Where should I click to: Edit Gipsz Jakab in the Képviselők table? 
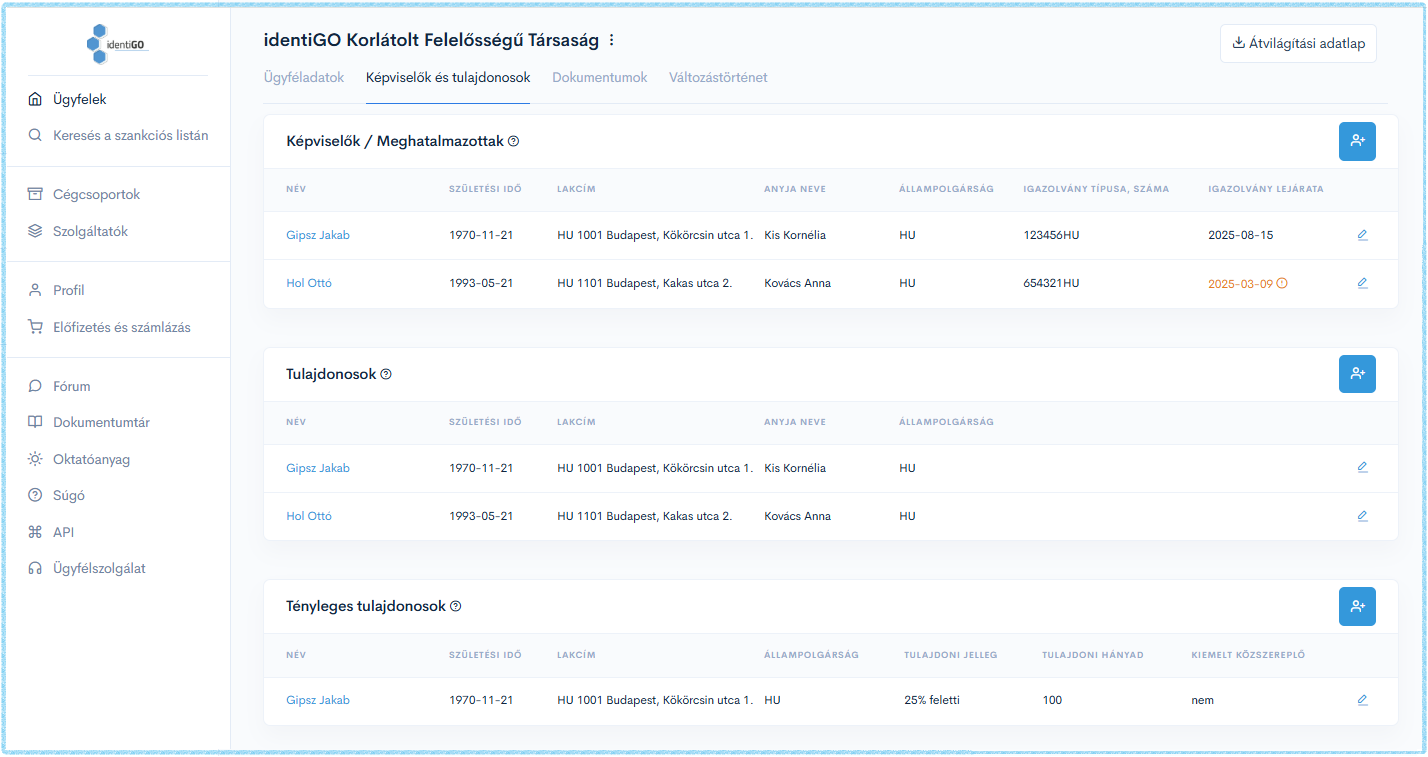[1362, 235]
